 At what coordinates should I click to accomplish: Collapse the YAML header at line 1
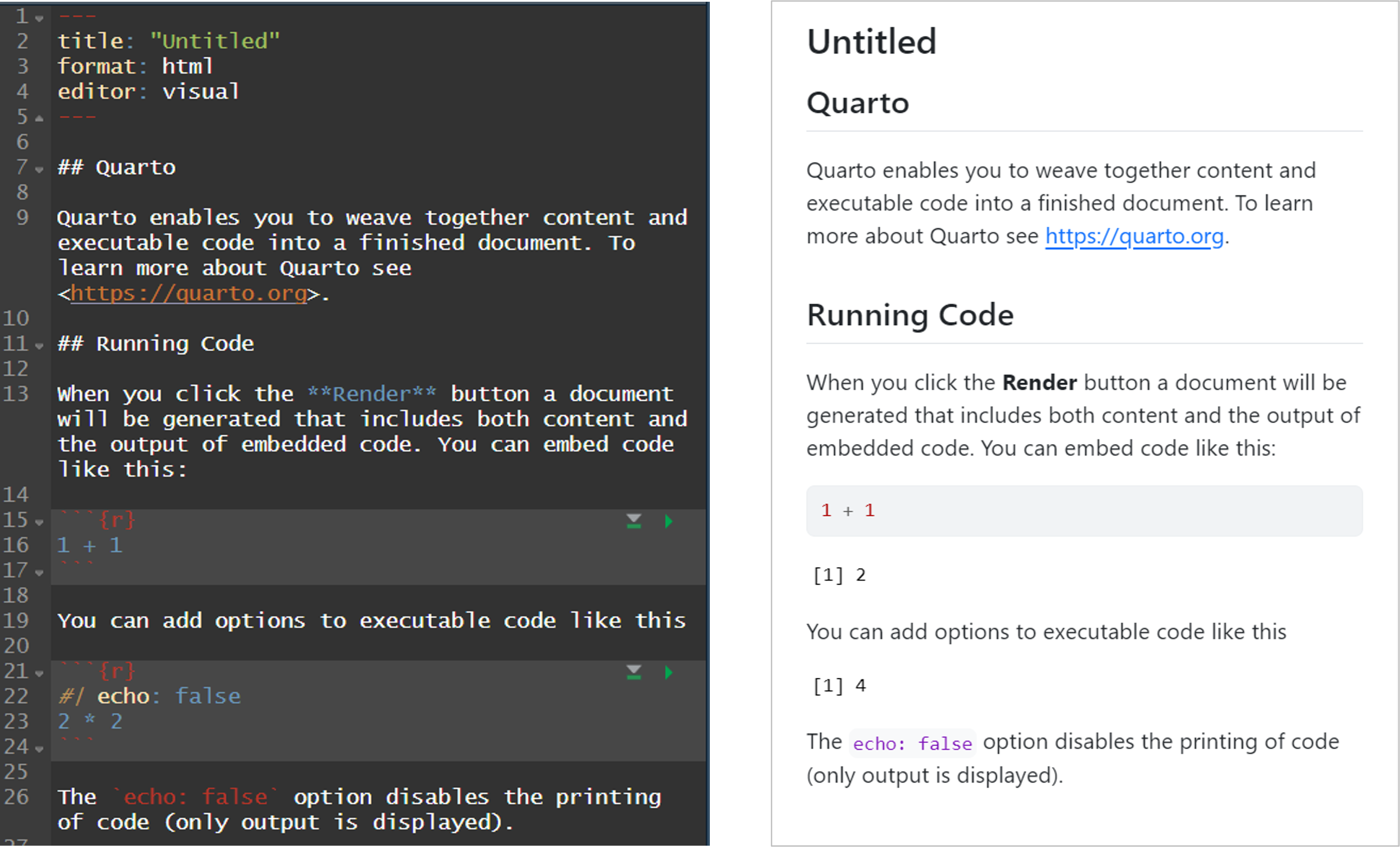[x=39, y=19]
